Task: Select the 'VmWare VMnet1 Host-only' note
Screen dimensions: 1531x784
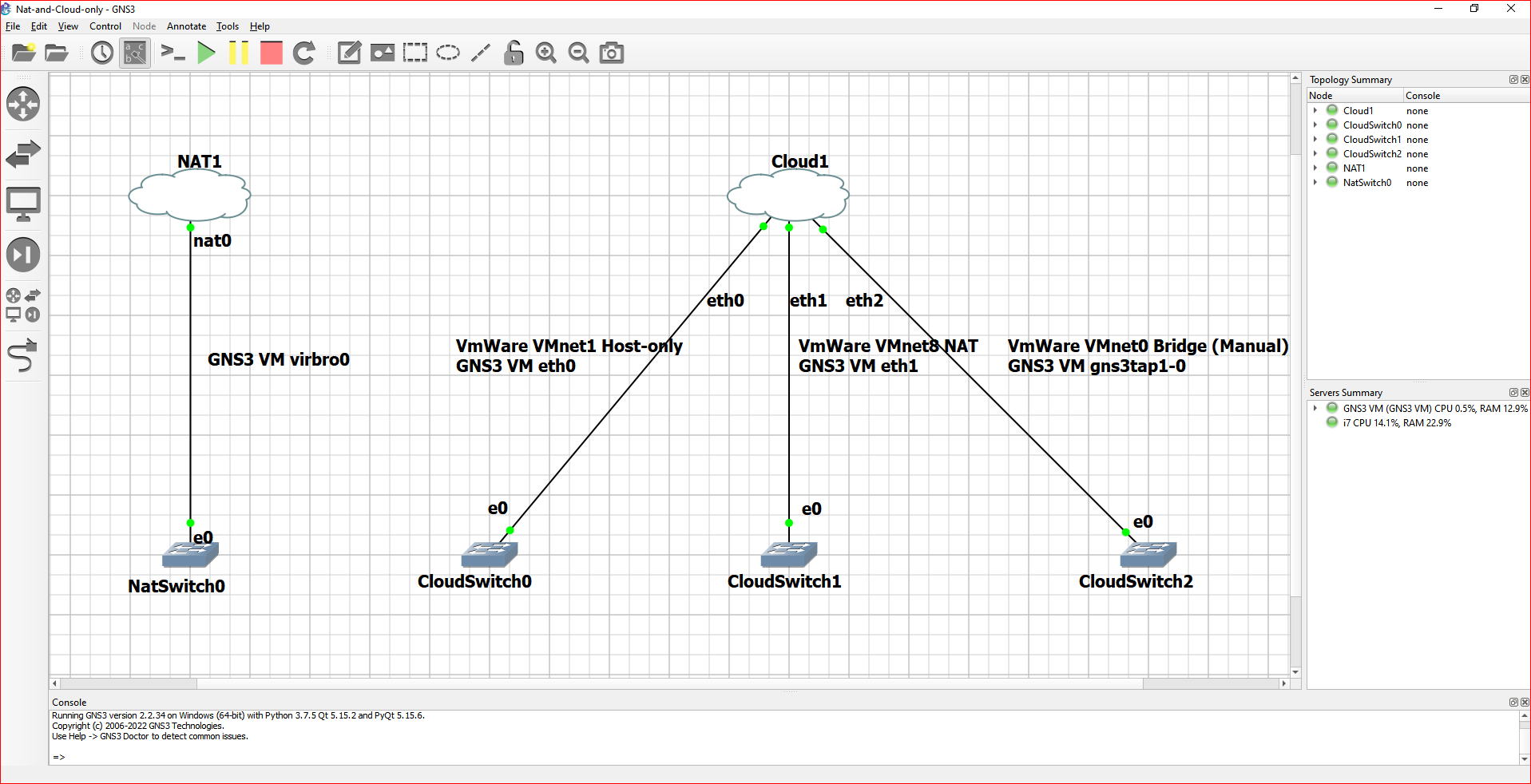Action: pyautogui.click(x=569, y=346)
